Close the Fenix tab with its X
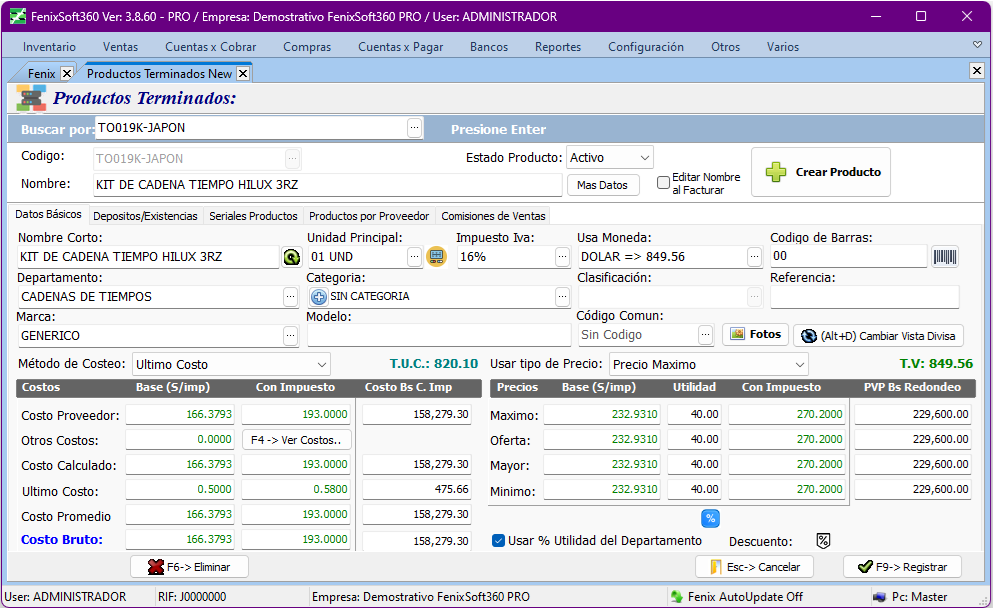The height and width of the screenshot is (608, 993). tap(66, 73)
